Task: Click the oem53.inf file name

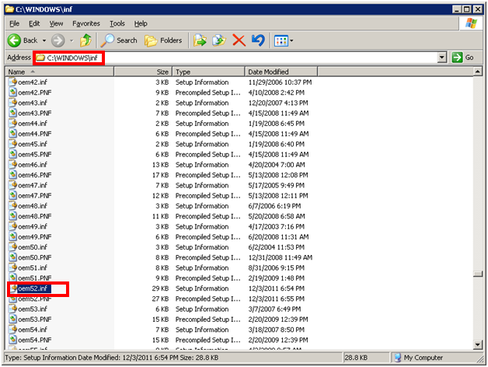Action: [33, 309]
